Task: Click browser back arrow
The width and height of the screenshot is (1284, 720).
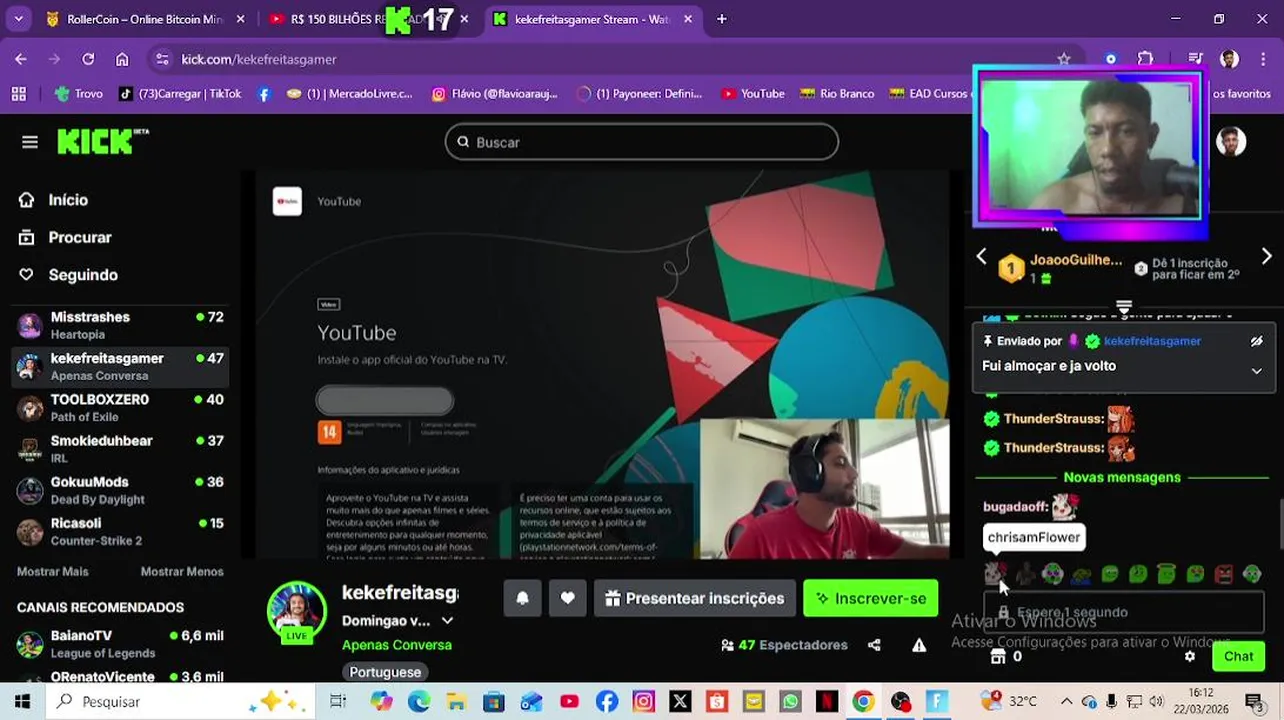Action: (x=21, y=59)
